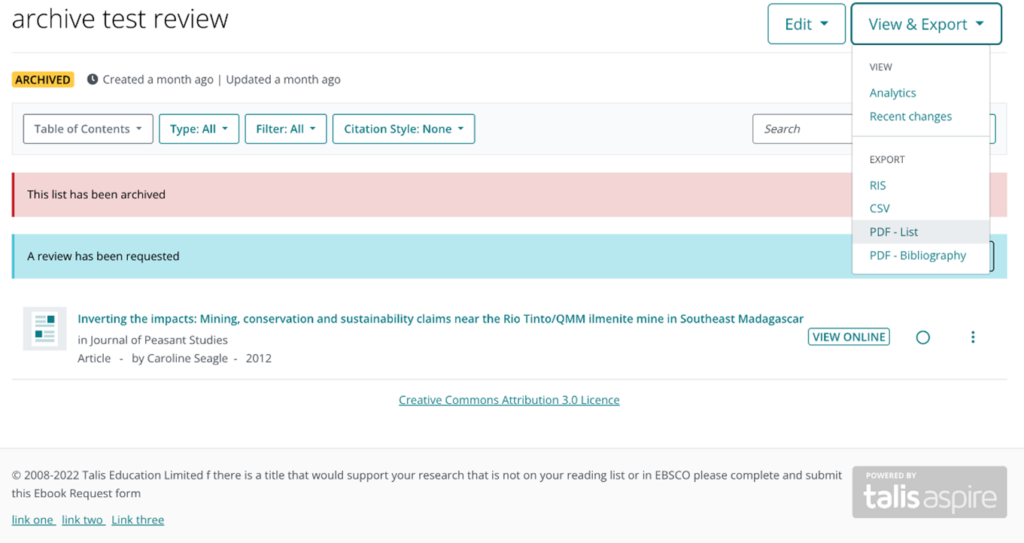
Task: Click the VIEW ONLINE button
Action: tap(848, 337)
